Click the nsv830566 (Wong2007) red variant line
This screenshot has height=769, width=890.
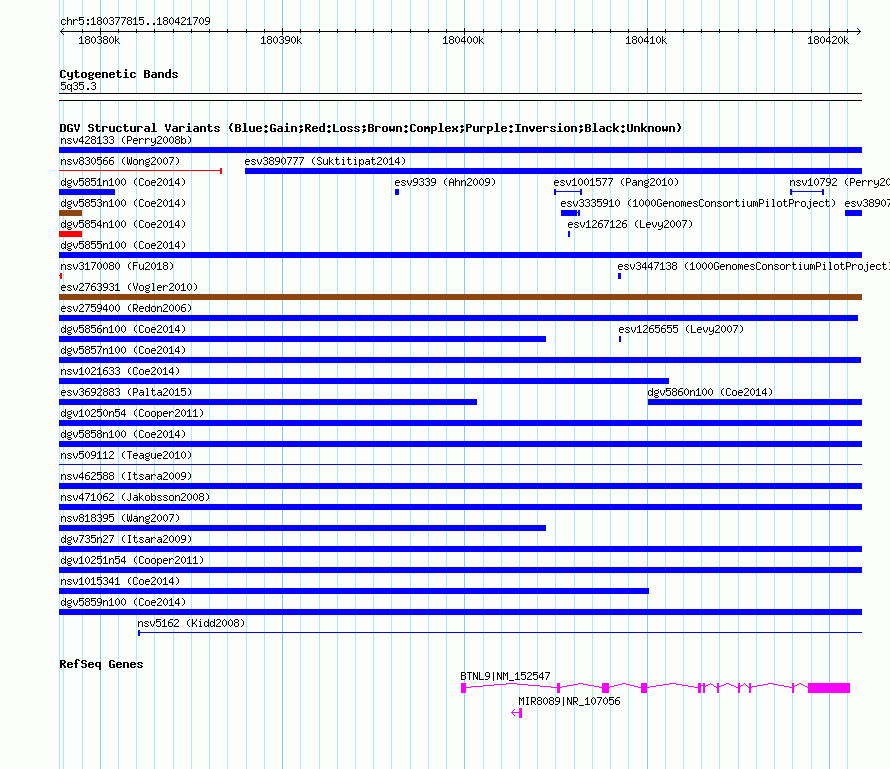tap(140, 171)
